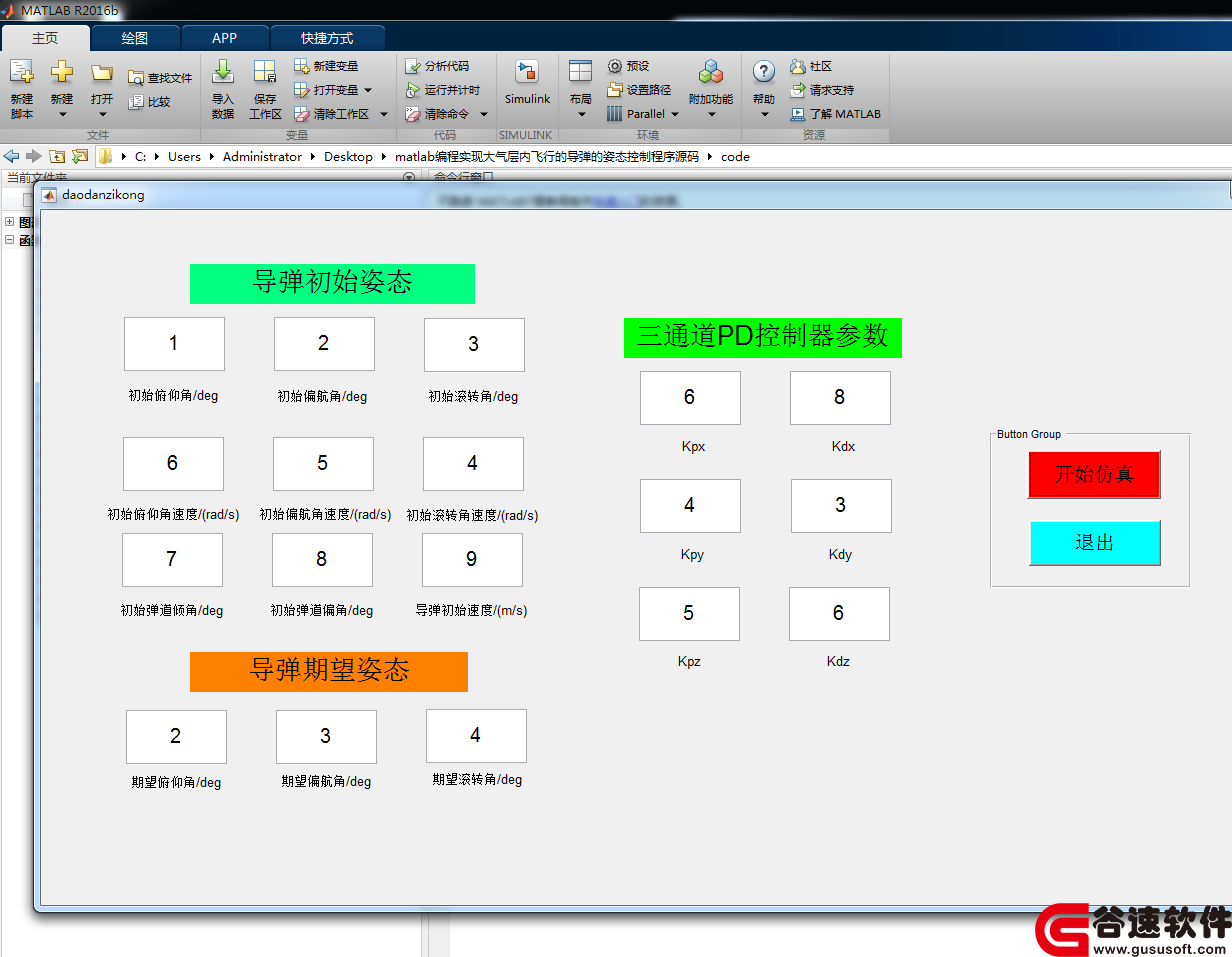The image size is (1232, 957).
Task: Open Simulink from the toolstrip
Action: (x=527, y=83)
